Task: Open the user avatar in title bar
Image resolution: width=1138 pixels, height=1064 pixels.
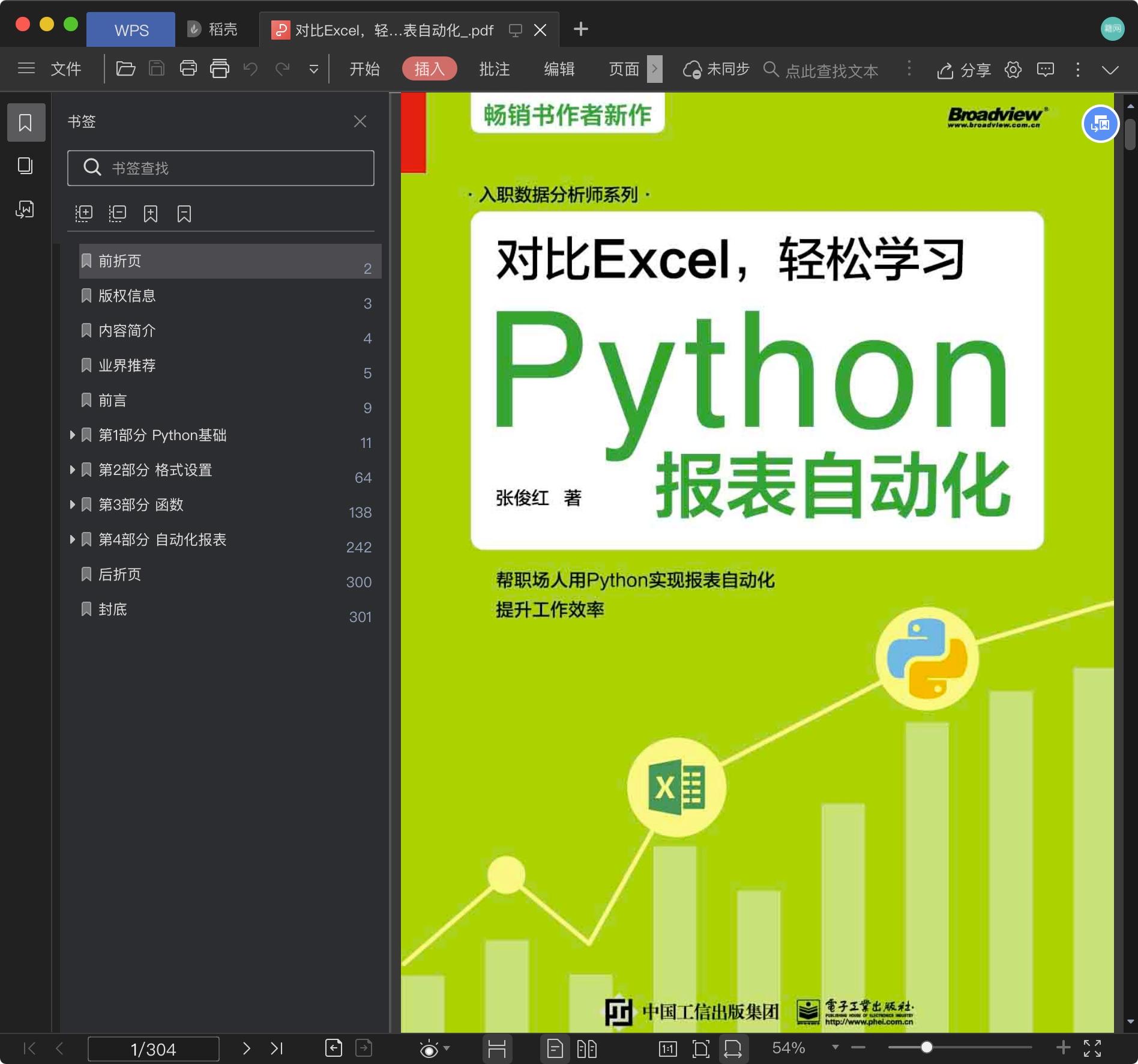Action: pyautogui.click(x=1112, y=28)
